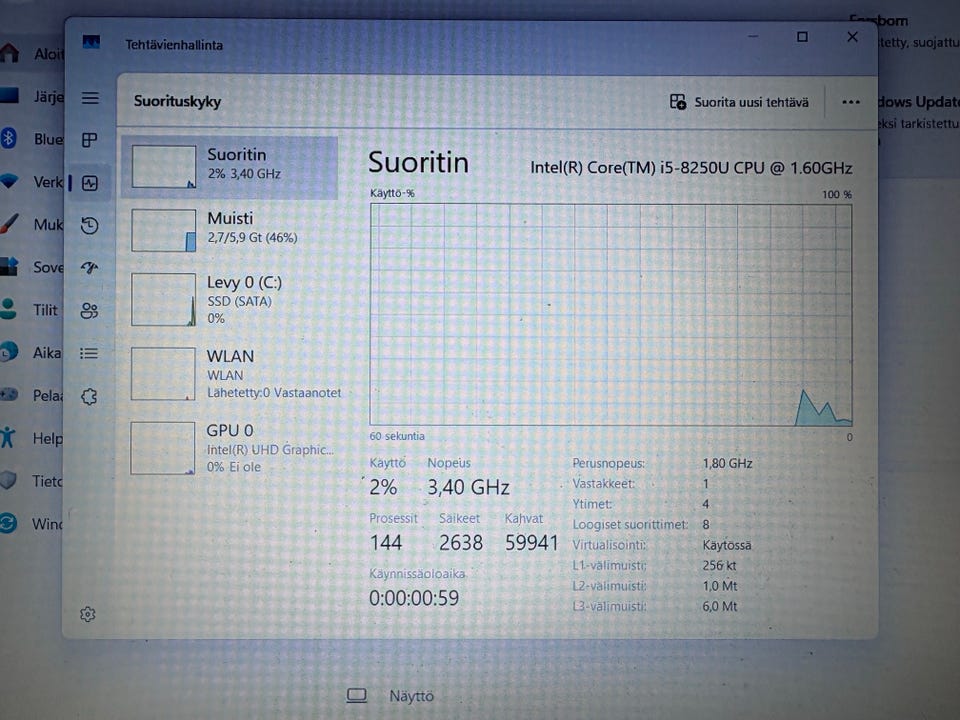Click the Käynnissäoloaika value 0:00:00:59

coord(414,598)
